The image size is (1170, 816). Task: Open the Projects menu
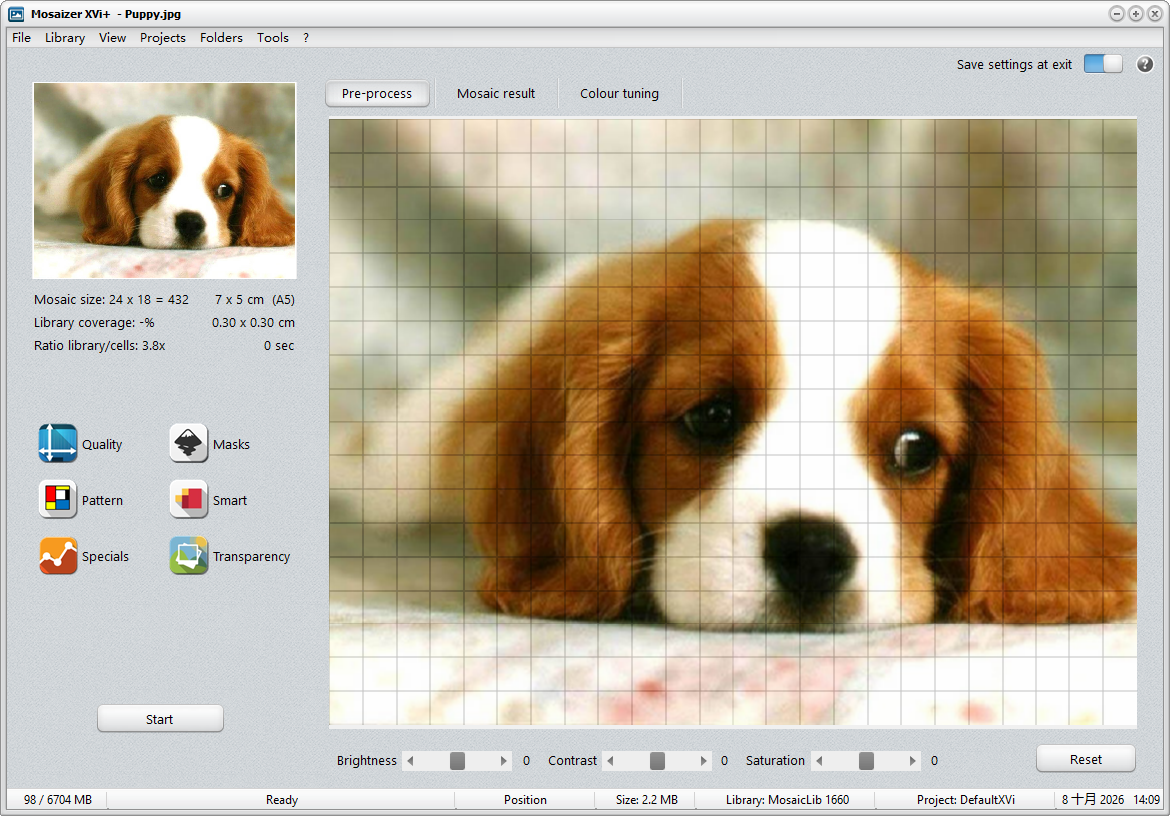[x=163, y=37]
